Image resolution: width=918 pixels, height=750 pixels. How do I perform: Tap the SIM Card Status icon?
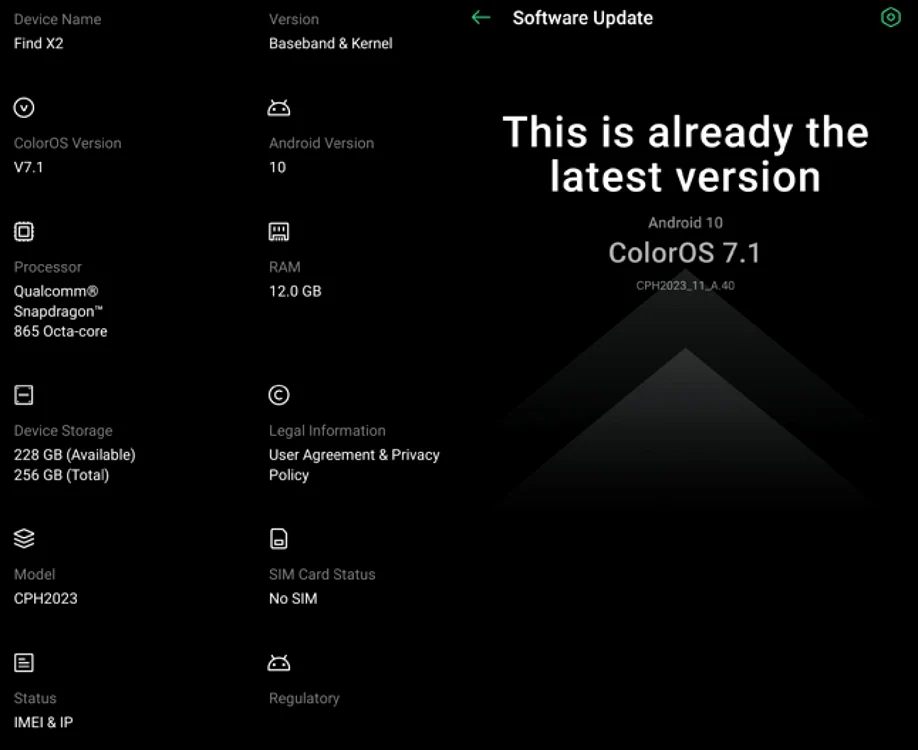point(279,539)
